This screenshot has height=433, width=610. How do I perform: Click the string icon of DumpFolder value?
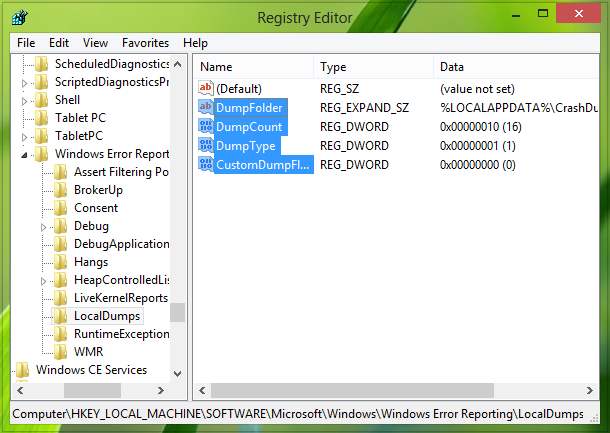click(205, 107)
